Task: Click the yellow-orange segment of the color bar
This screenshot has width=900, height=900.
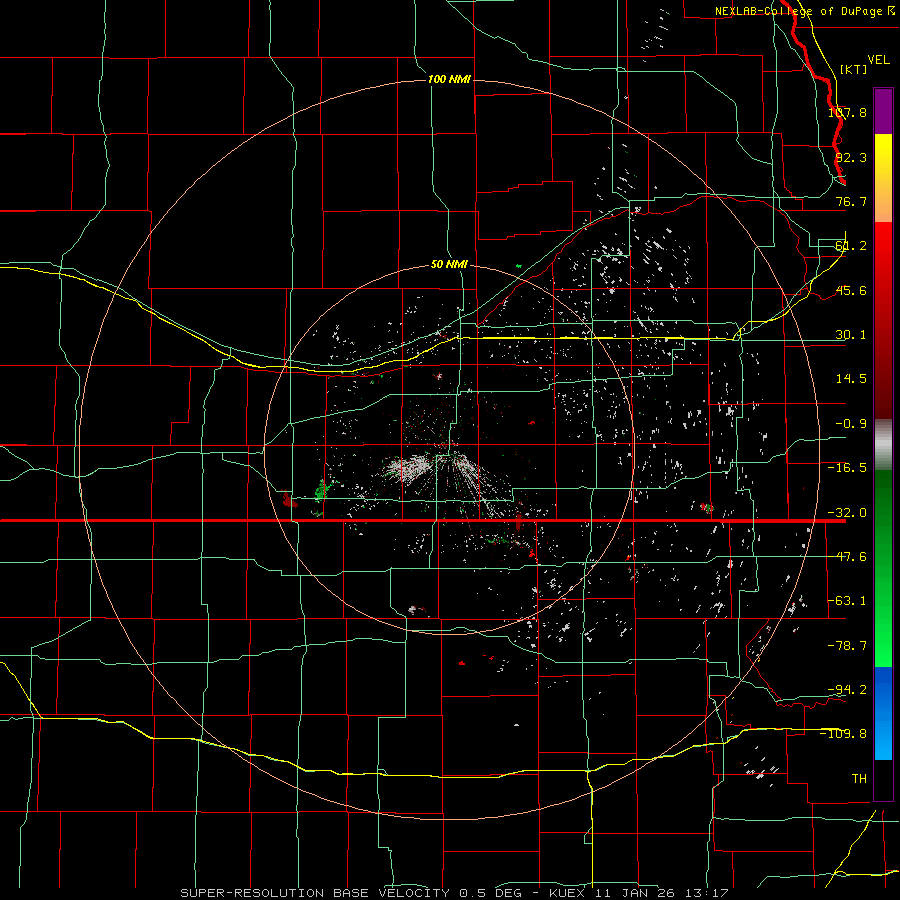Action: (883, 178)
